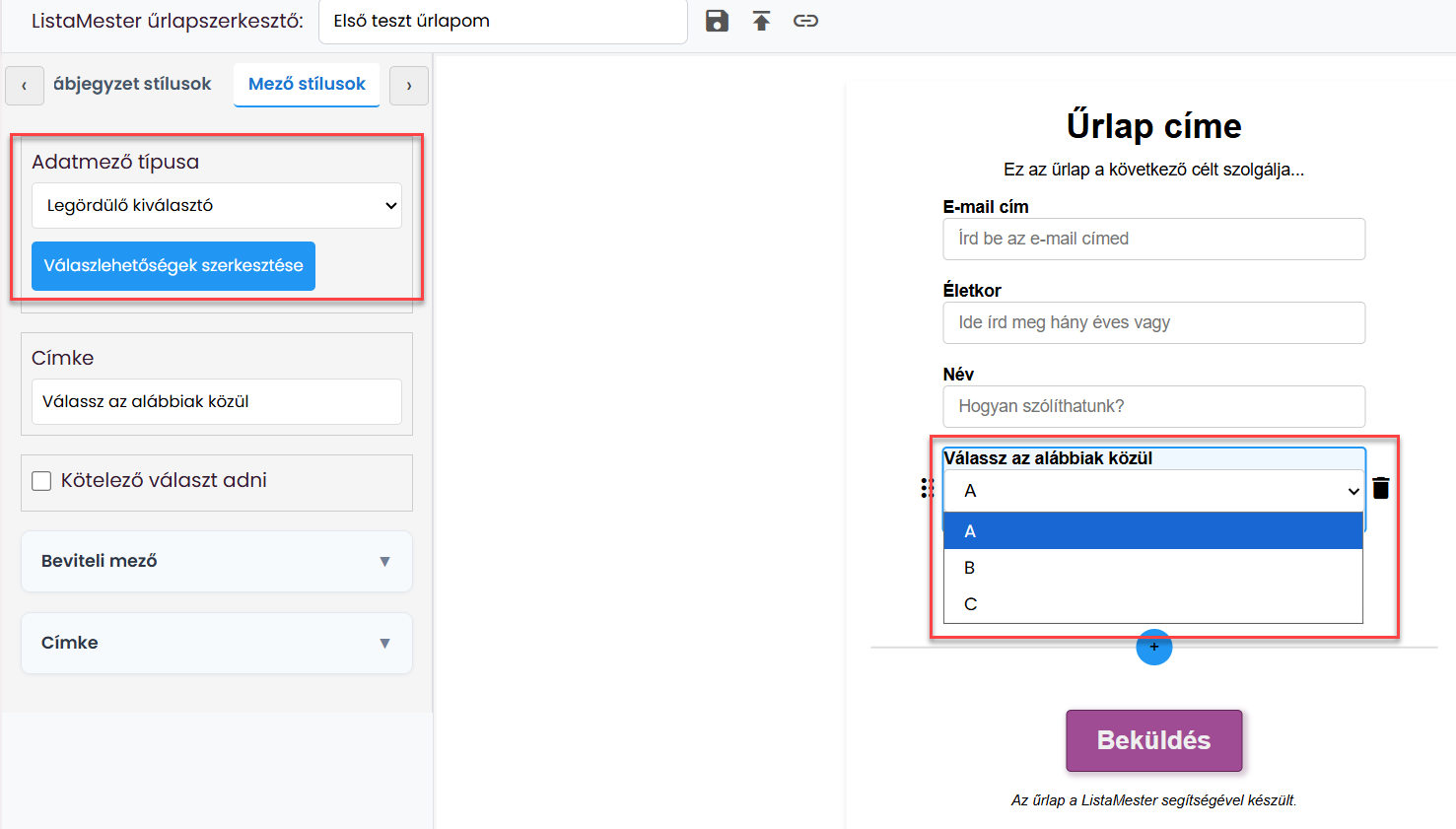This screenshot has height=829, width=1456.
Task: Delete the dropdown field with trash icon
Action: pyautogui.click(x=1381, y=488)
